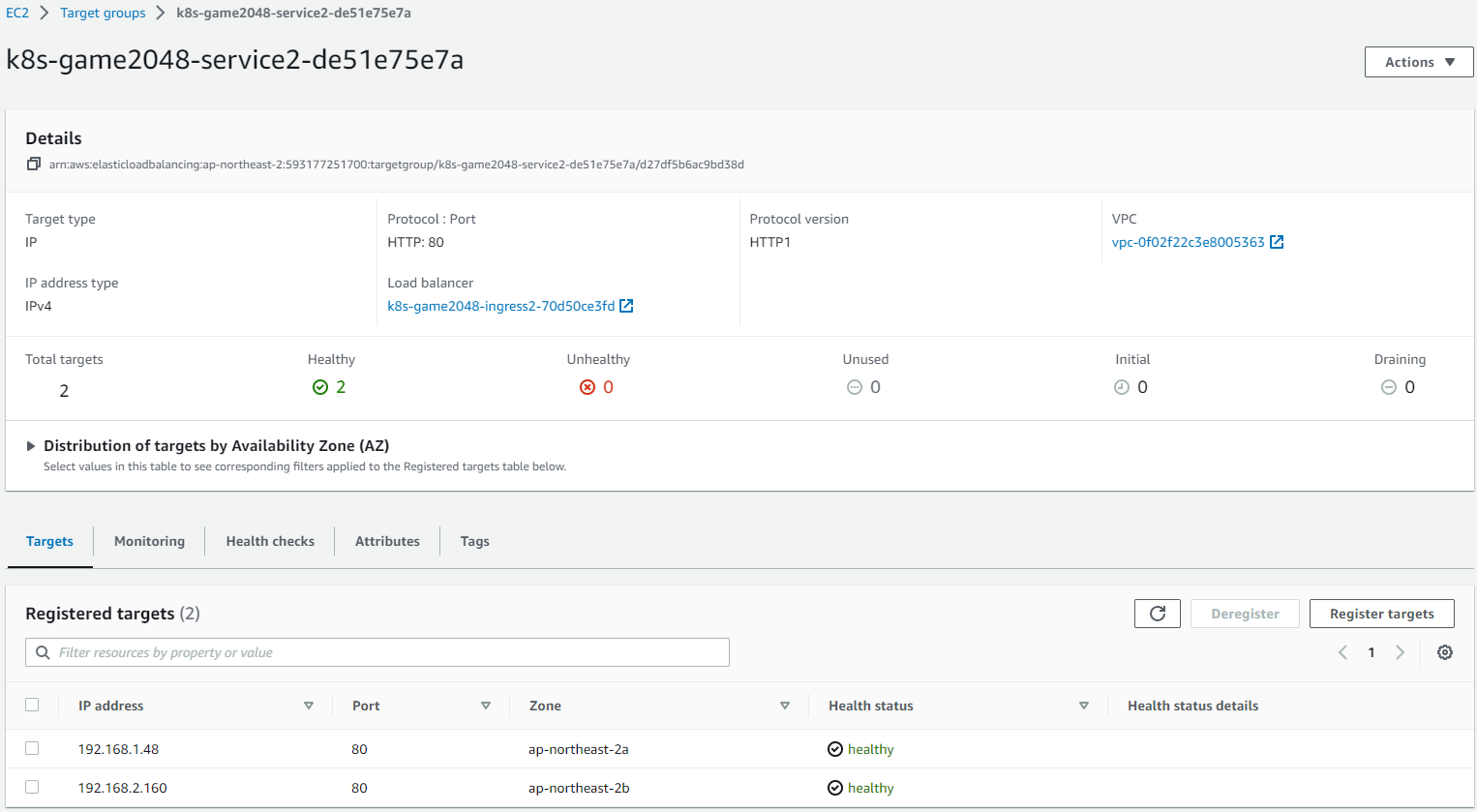Viewport: 1477px width, 812px height.
Task: Click port 80 for 192.168.2.160
Action: pos(359,788)
